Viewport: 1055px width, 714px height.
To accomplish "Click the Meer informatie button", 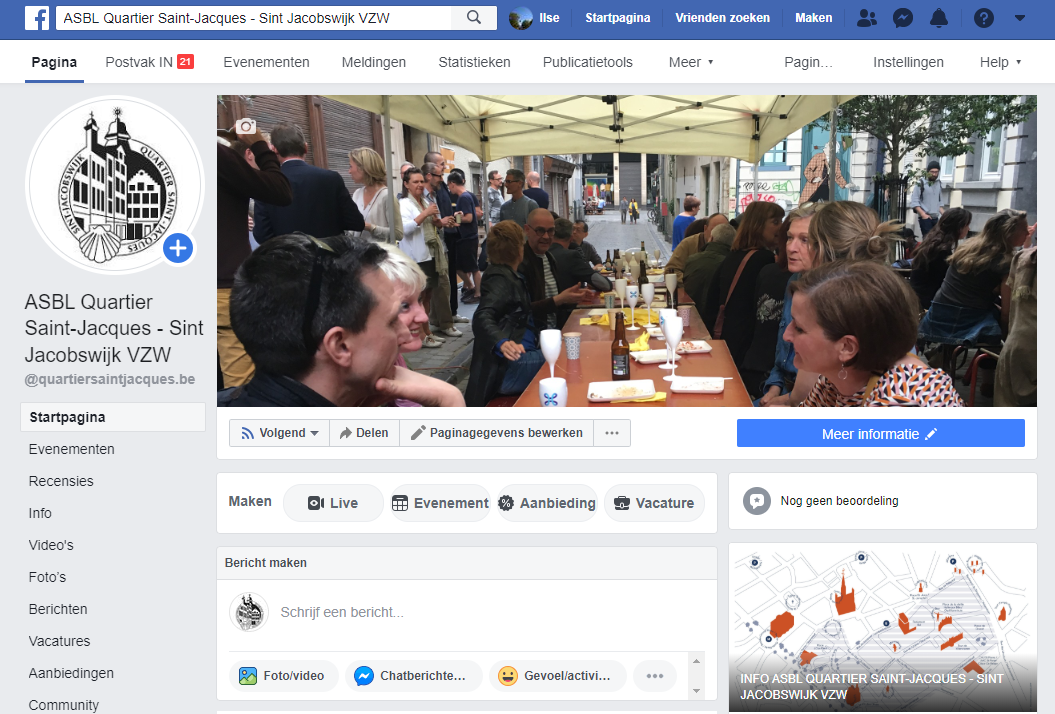I will point(881,433).
